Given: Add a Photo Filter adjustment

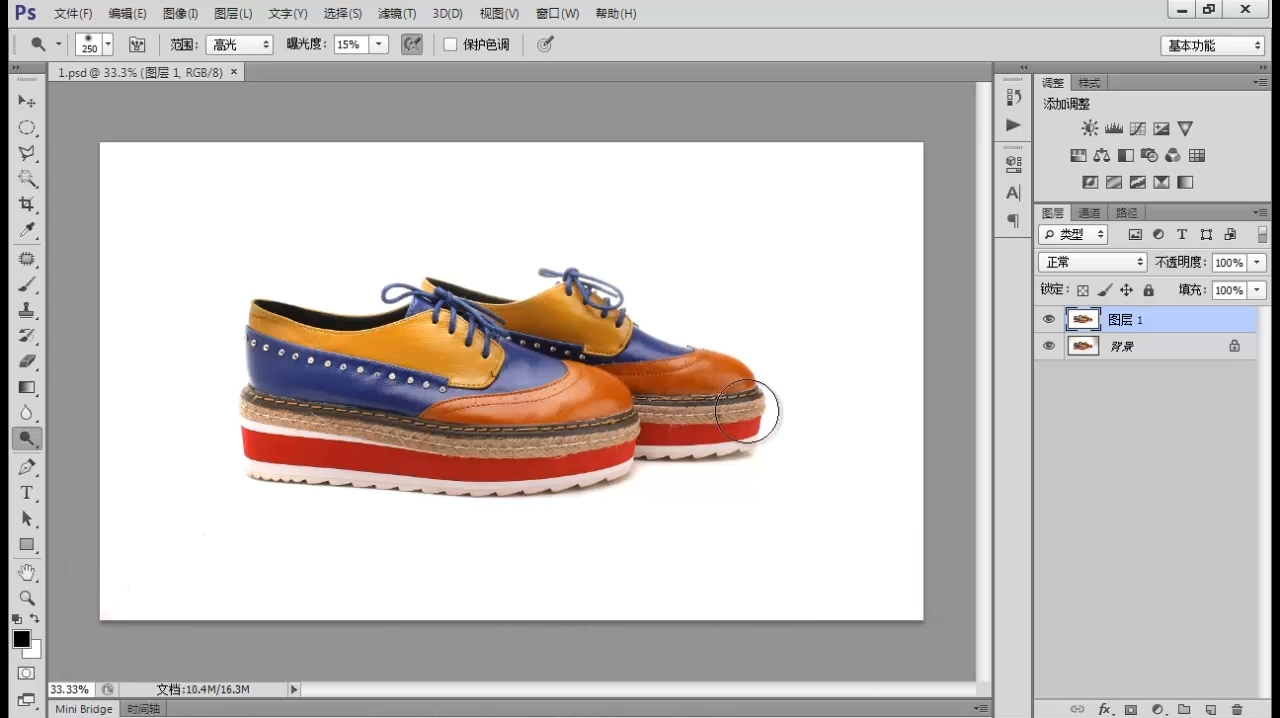Looking at the screenshot, I should (x=1149, y=155).
